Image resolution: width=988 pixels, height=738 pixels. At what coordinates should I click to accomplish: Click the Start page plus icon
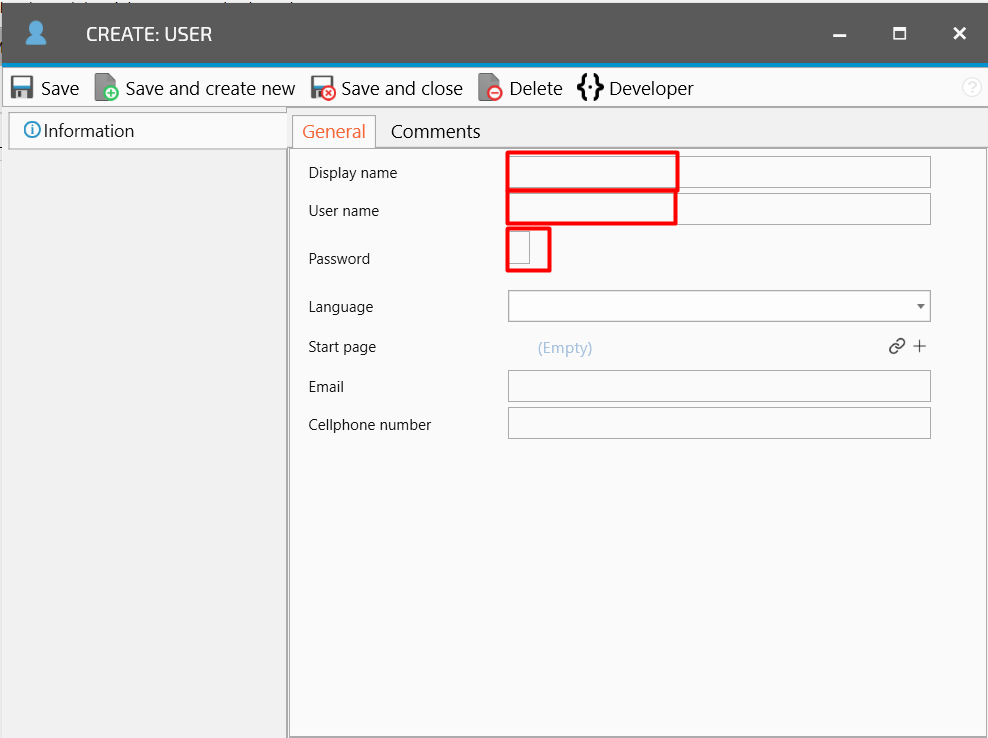920,347
